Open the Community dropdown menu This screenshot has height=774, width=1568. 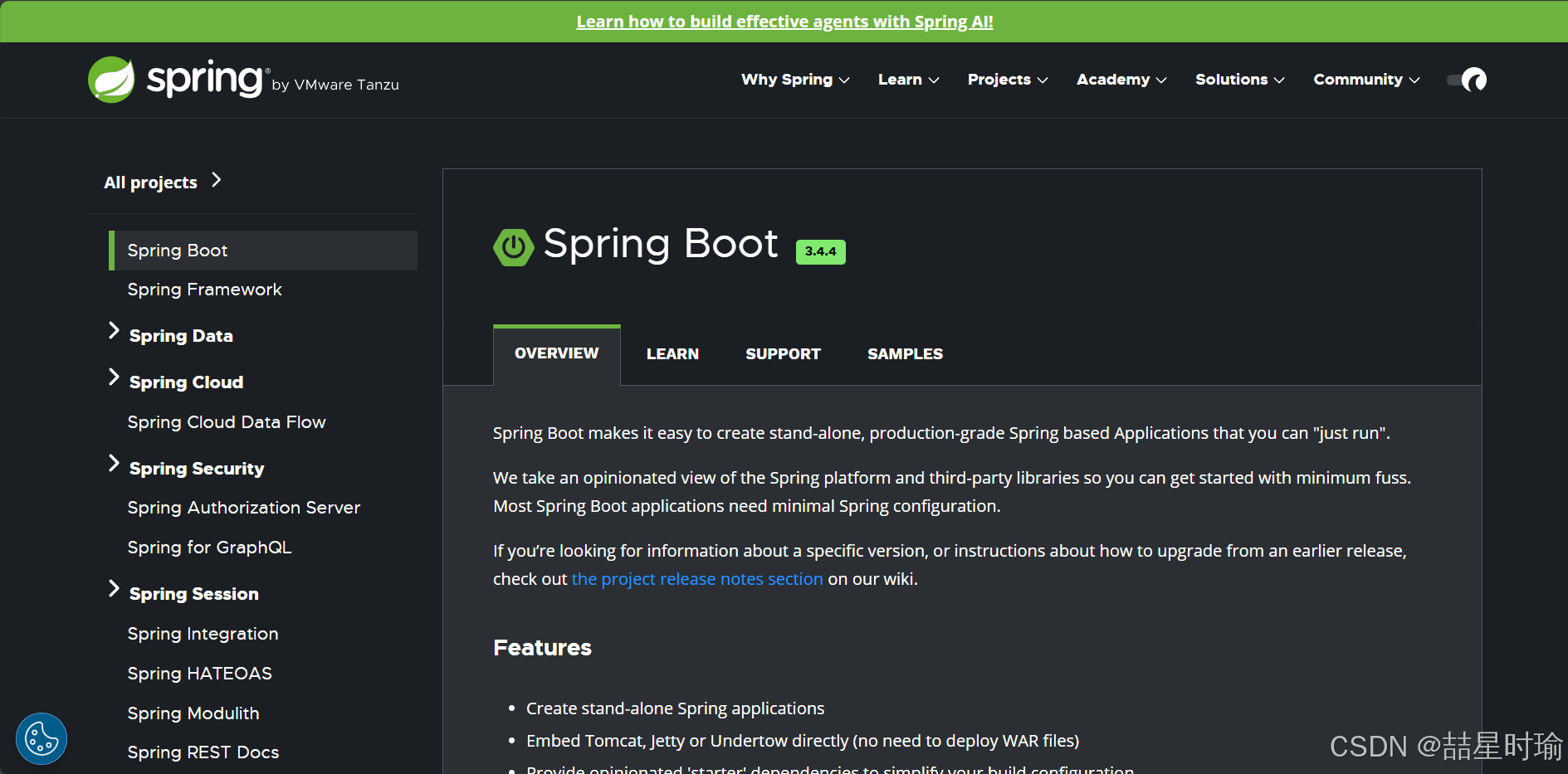[1366, 80]
